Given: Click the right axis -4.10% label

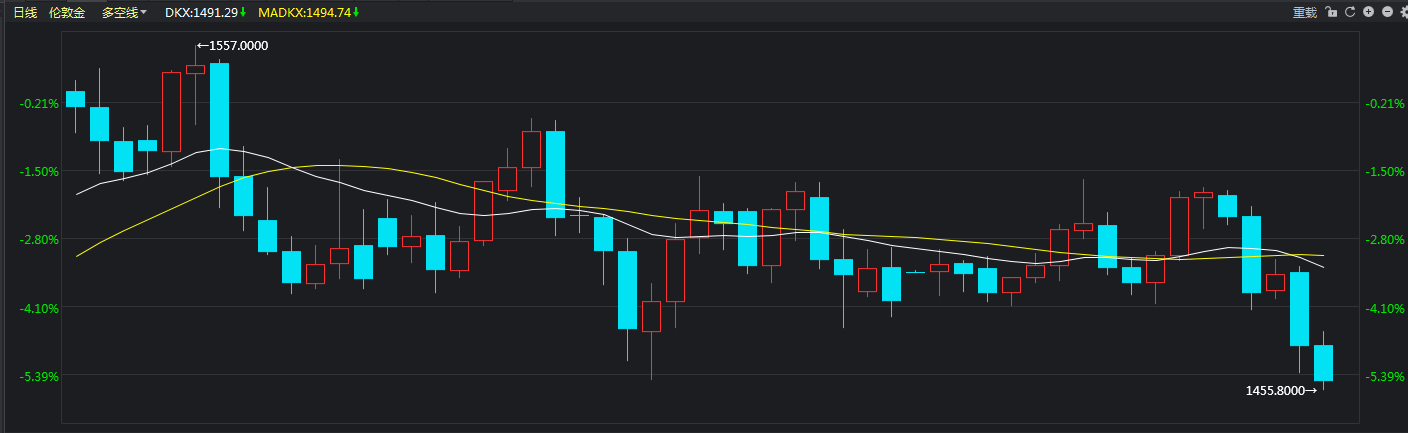Looking at the screenshot, I should click(1386, 308).
